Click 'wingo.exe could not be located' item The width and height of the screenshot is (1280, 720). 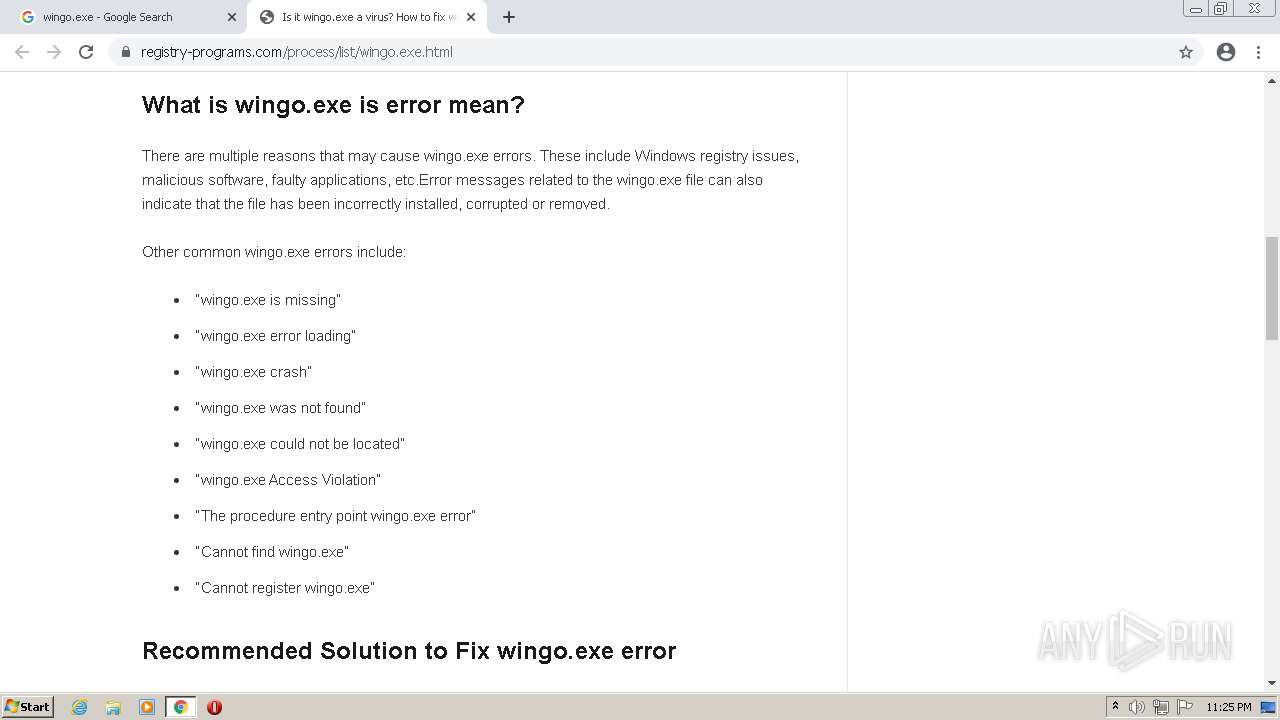pyautogui.click(x=300, y=444)
